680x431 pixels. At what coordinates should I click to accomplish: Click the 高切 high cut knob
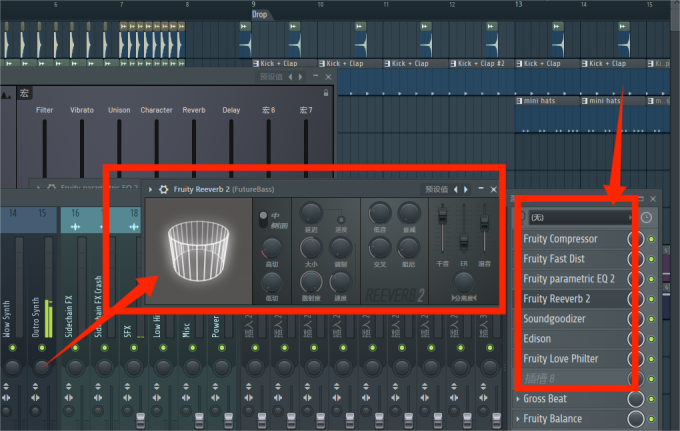point(272,248)
